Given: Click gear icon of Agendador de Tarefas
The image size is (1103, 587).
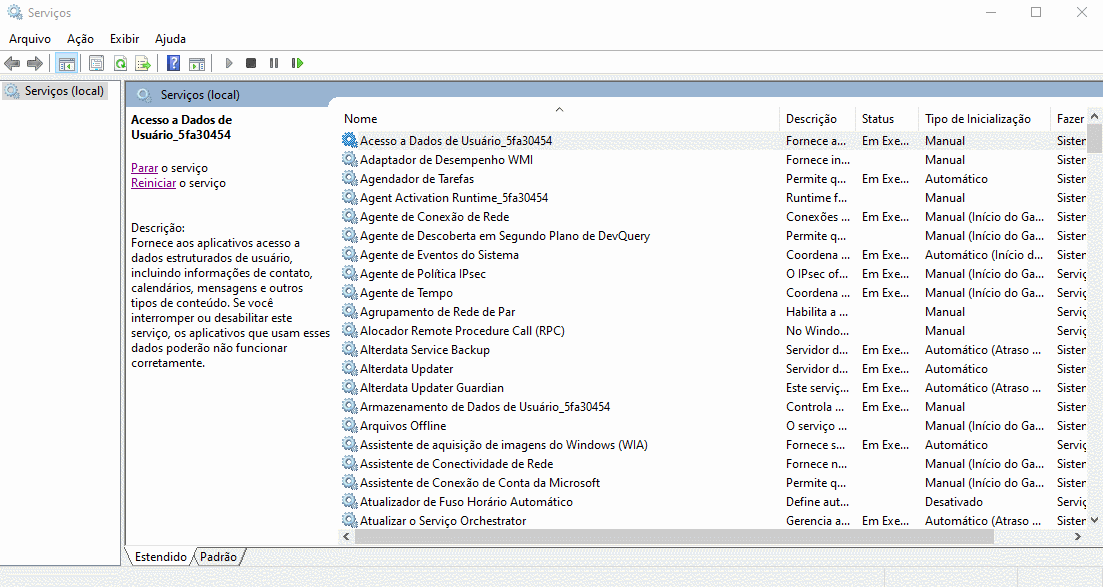Looking at the screenshot, I should click(350, 178).
